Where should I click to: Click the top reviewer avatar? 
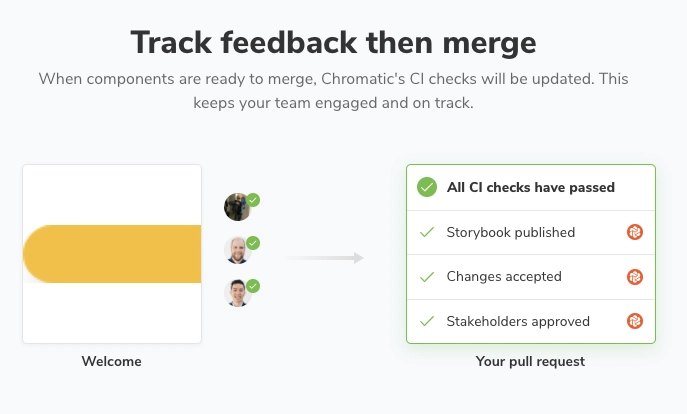237,207
